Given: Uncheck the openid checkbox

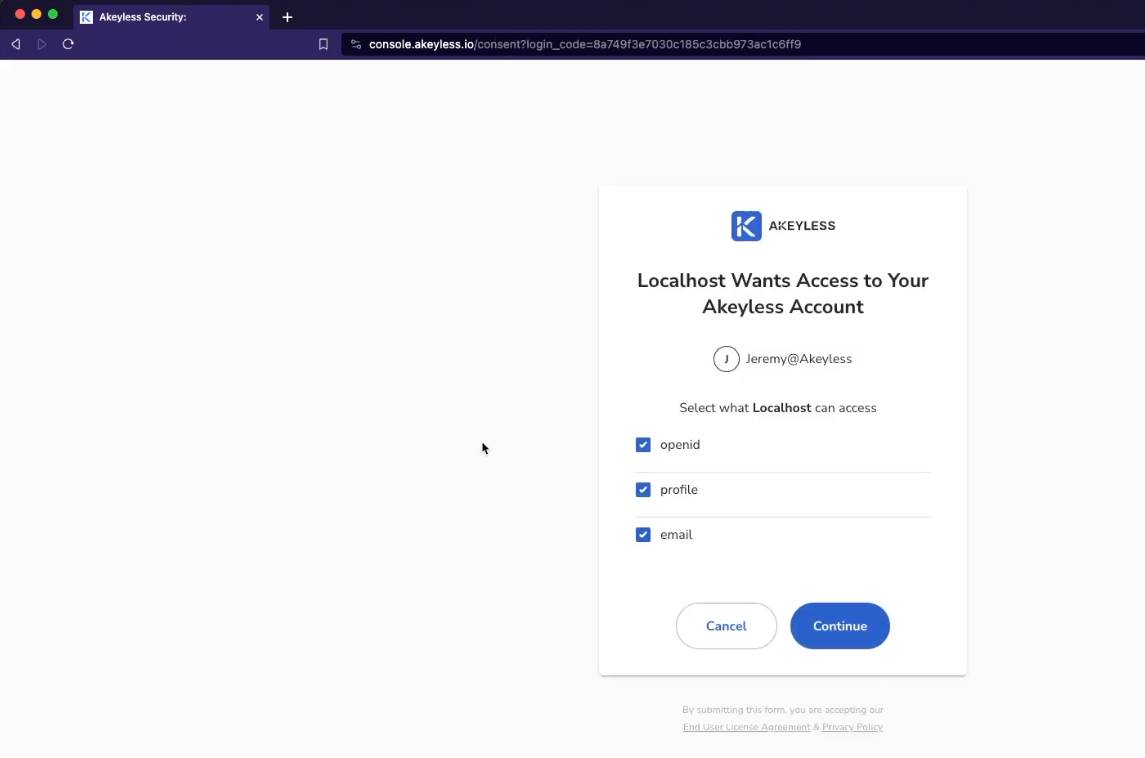Looking at the screenshot, I should point(643,445).
